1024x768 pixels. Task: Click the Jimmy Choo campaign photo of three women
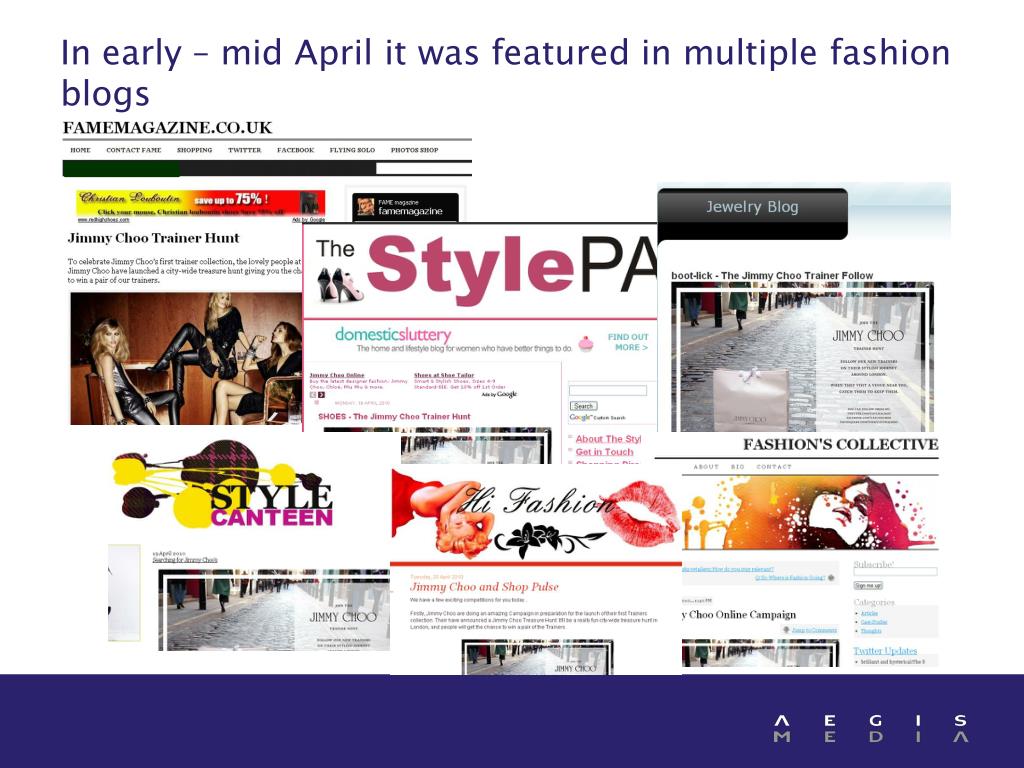[x=186, y=359]
